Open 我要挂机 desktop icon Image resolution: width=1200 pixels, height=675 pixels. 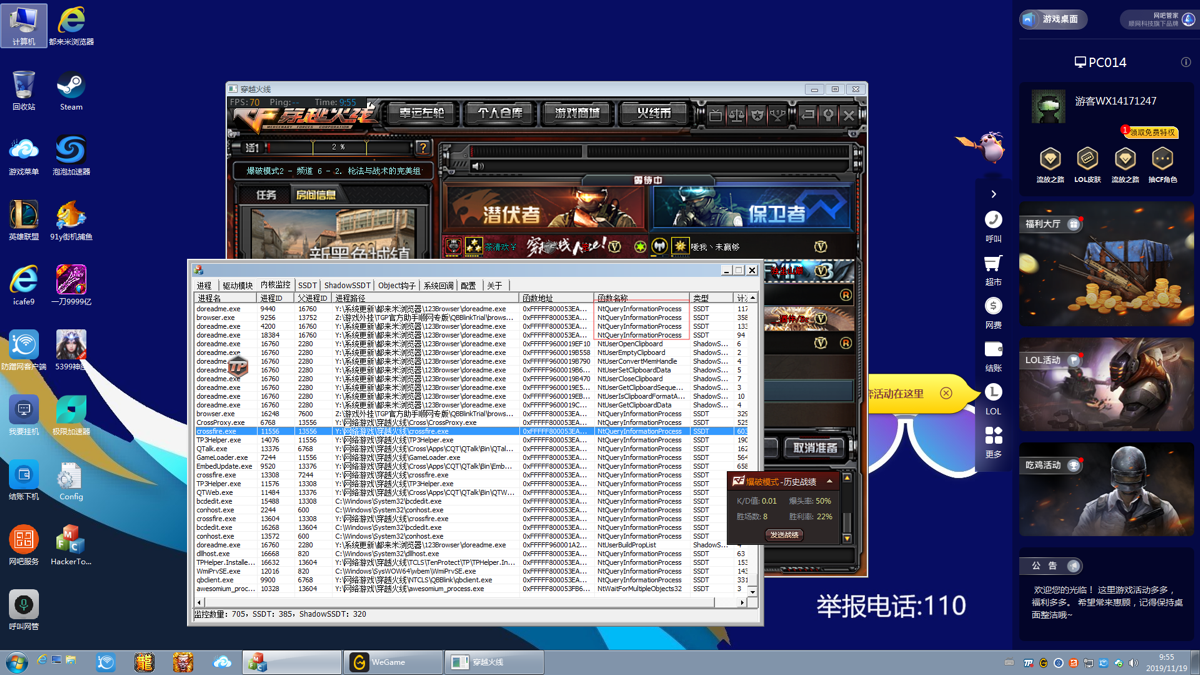coord(24,415)
